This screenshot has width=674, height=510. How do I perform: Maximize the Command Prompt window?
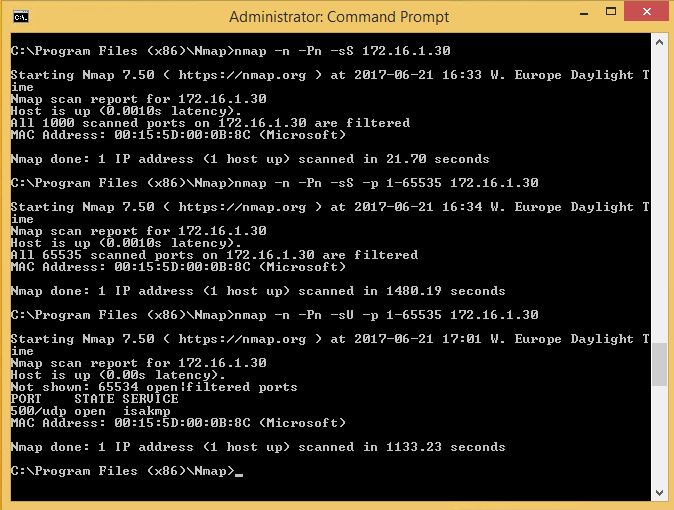(x=610, y=12)
